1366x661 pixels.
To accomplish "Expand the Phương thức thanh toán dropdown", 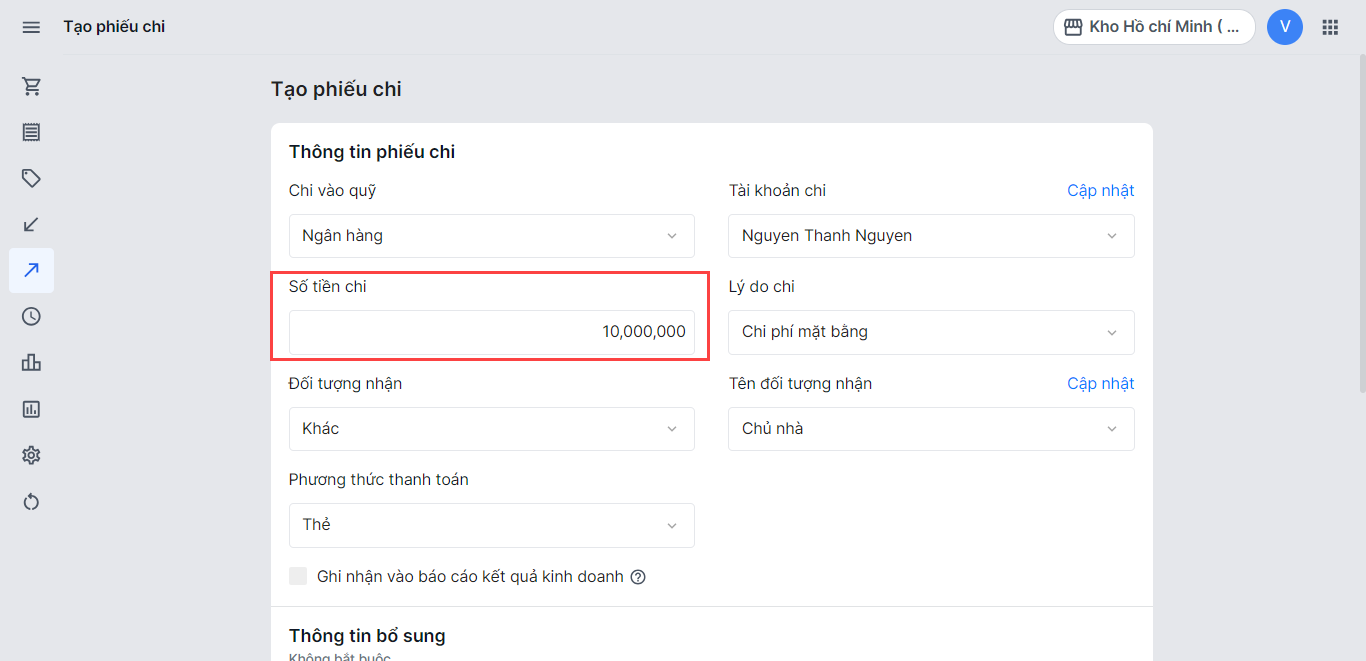I will 491,525.
